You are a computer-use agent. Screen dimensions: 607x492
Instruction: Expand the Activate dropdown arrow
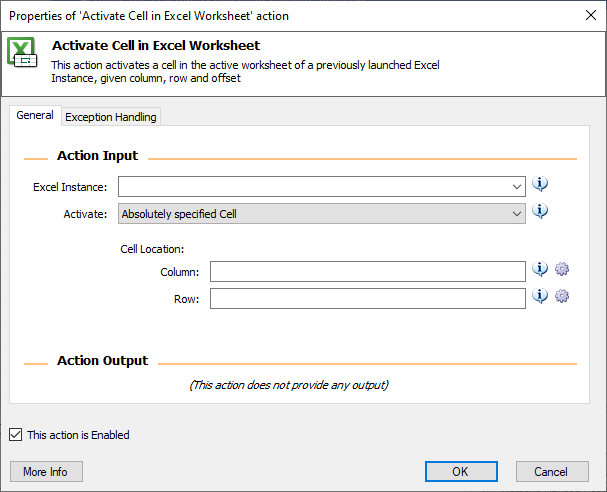coord(516,214)
